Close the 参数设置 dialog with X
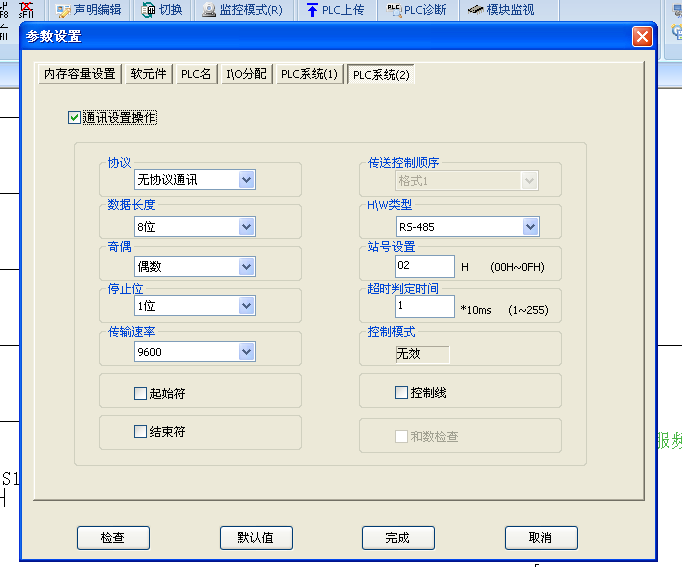Image resolution: width=682 pixels, height=567 pixels. [642, 37]
